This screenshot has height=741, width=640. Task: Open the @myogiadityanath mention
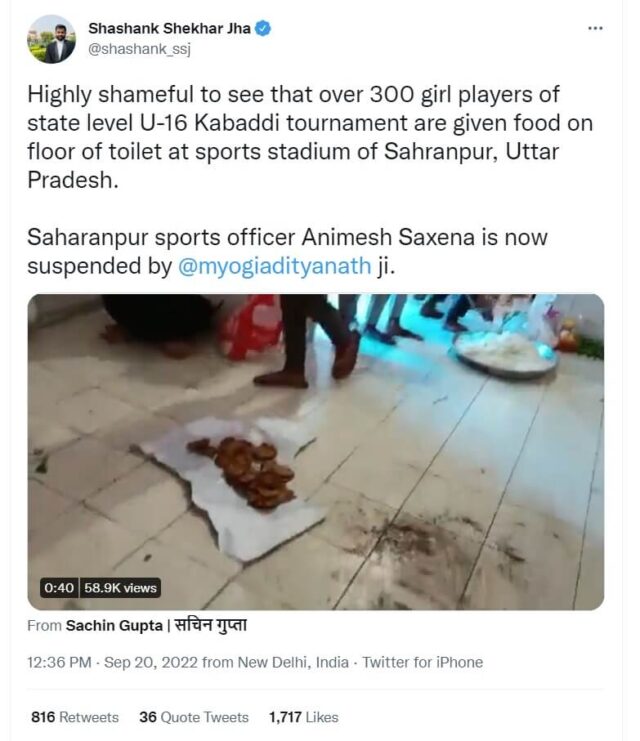point(280,268)
